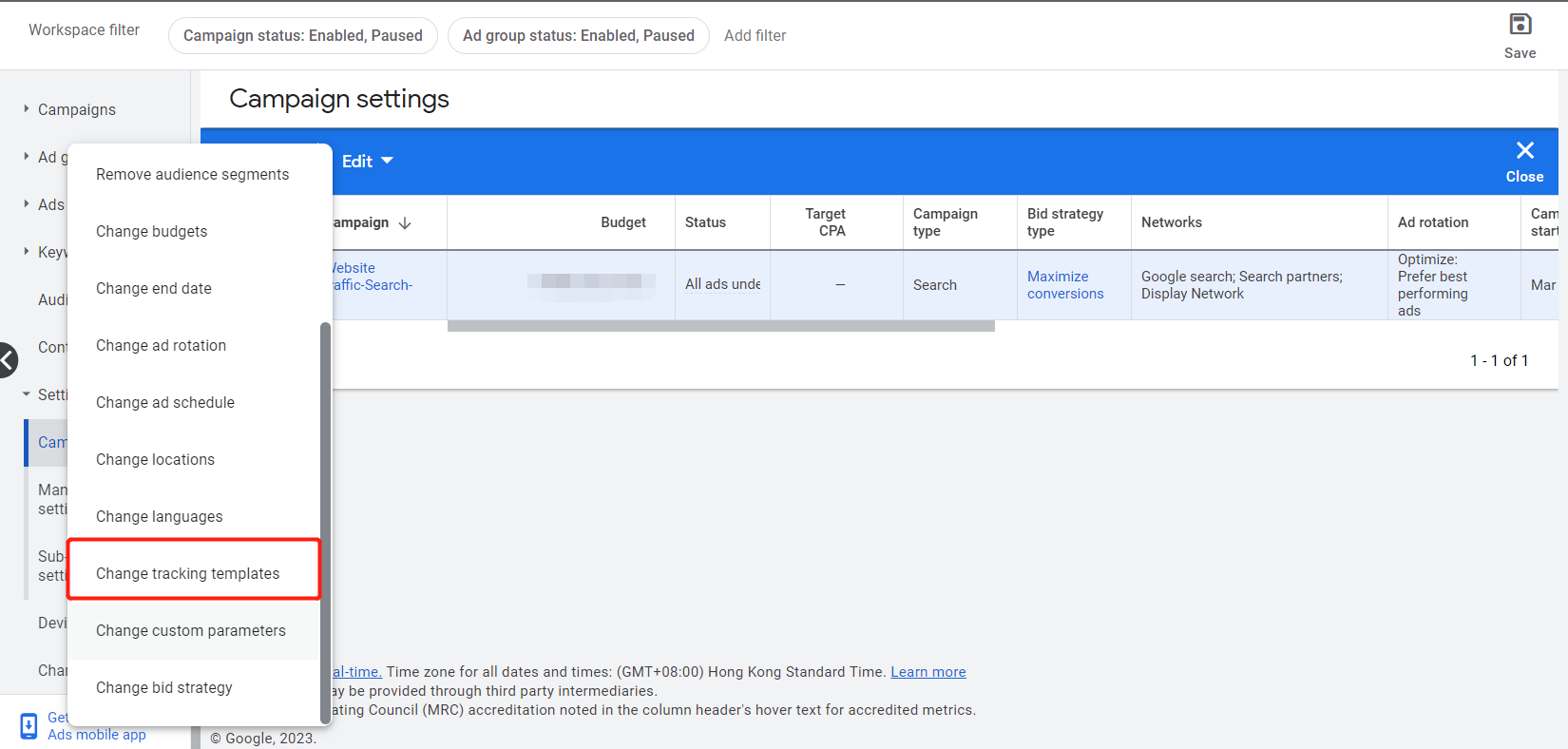
Task: Click the Website traffic-Search campaign link
Action: point(373,277)
